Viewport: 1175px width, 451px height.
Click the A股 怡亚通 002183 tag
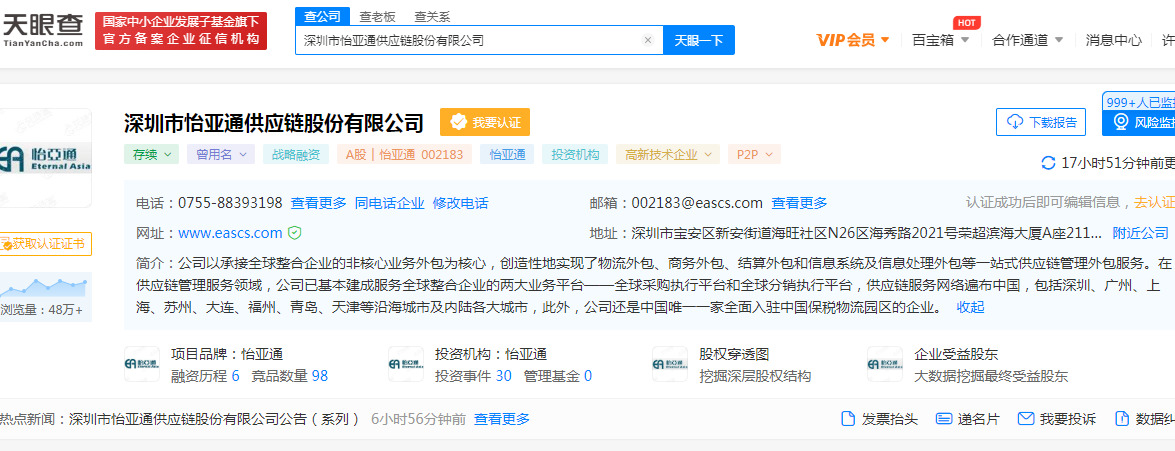[404, 155]
